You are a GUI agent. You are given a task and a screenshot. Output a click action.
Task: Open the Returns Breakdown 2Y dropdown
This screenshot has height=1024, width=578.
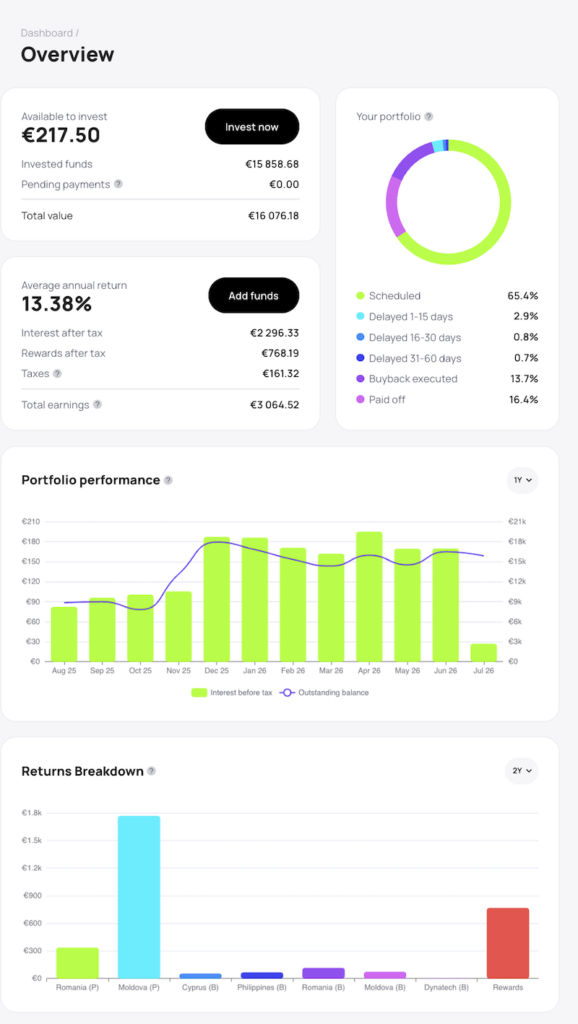[x=521, y=771]
